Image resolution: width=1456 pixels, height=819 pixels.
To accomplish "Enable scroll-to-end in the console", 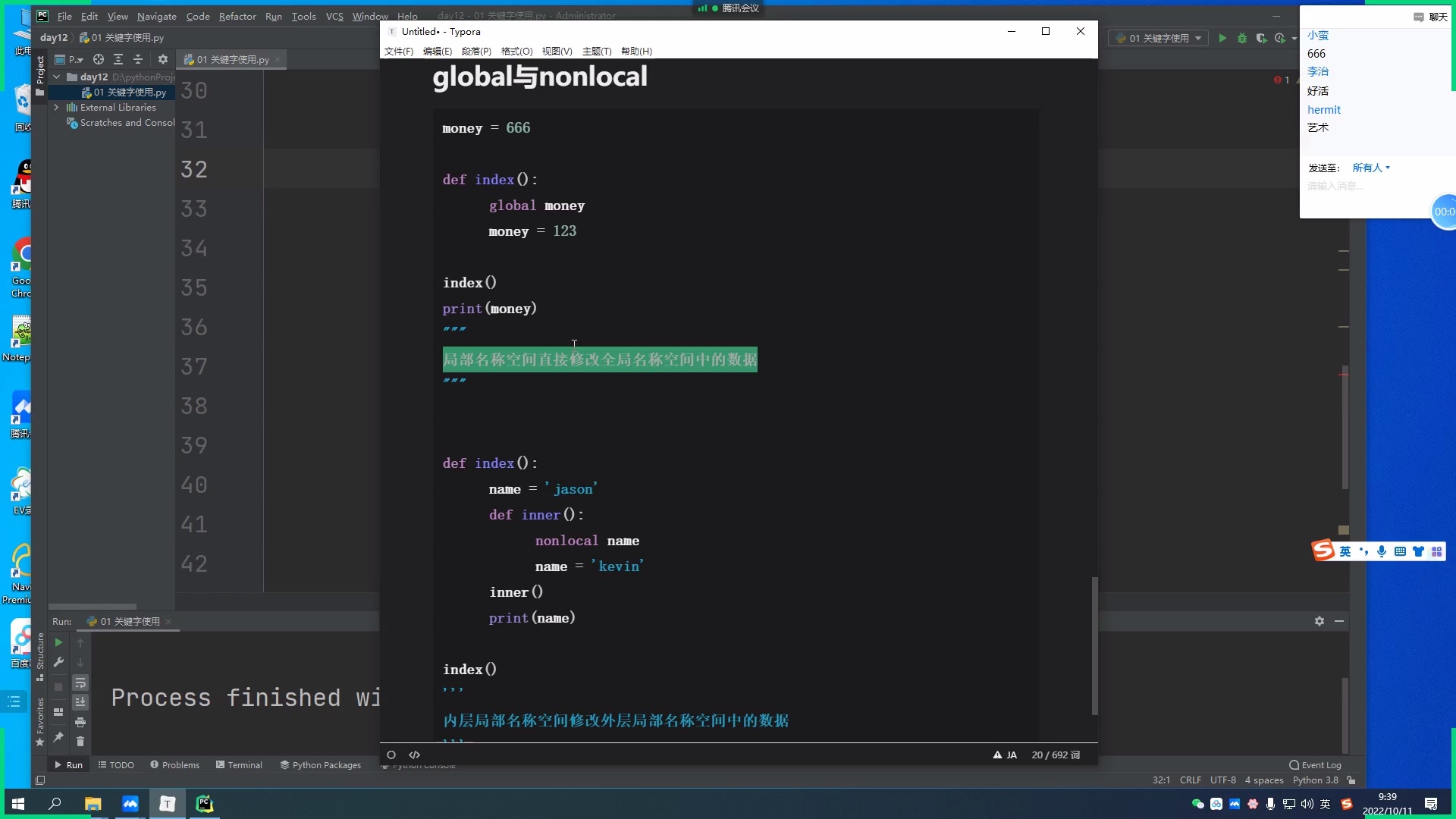I will click(x=80, y=702).
